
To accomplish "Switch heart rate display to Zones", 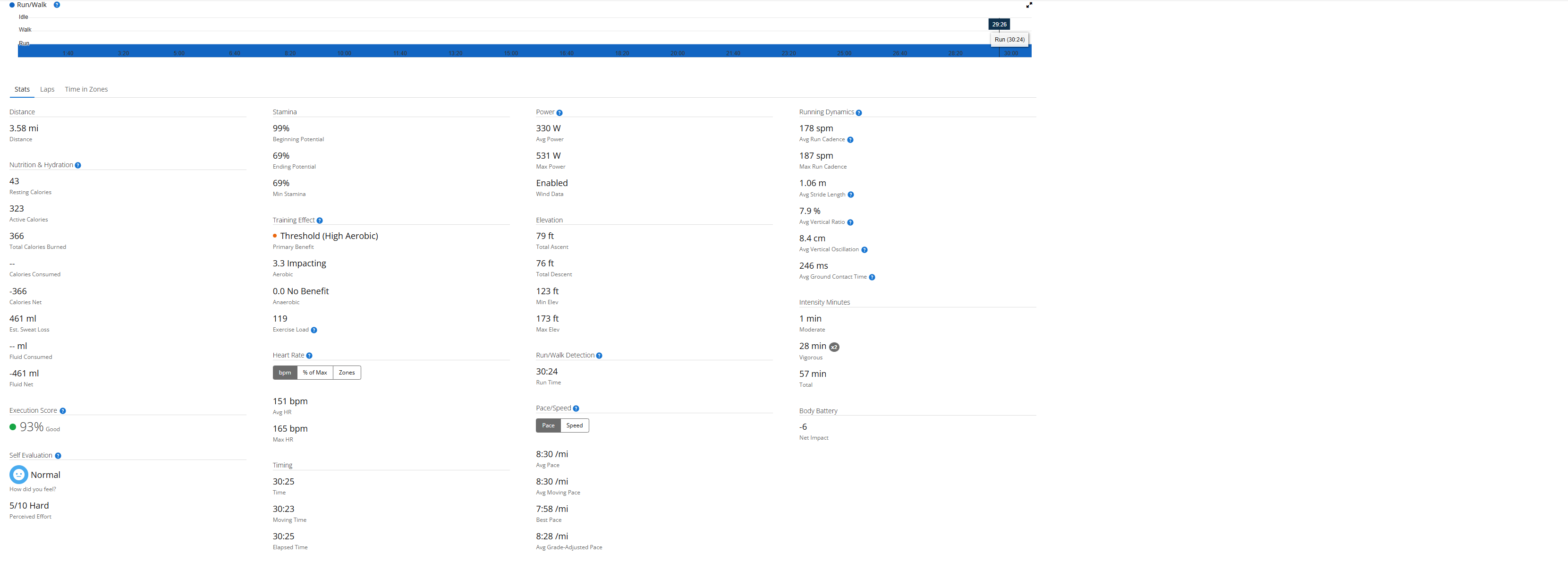I will 347,373.
